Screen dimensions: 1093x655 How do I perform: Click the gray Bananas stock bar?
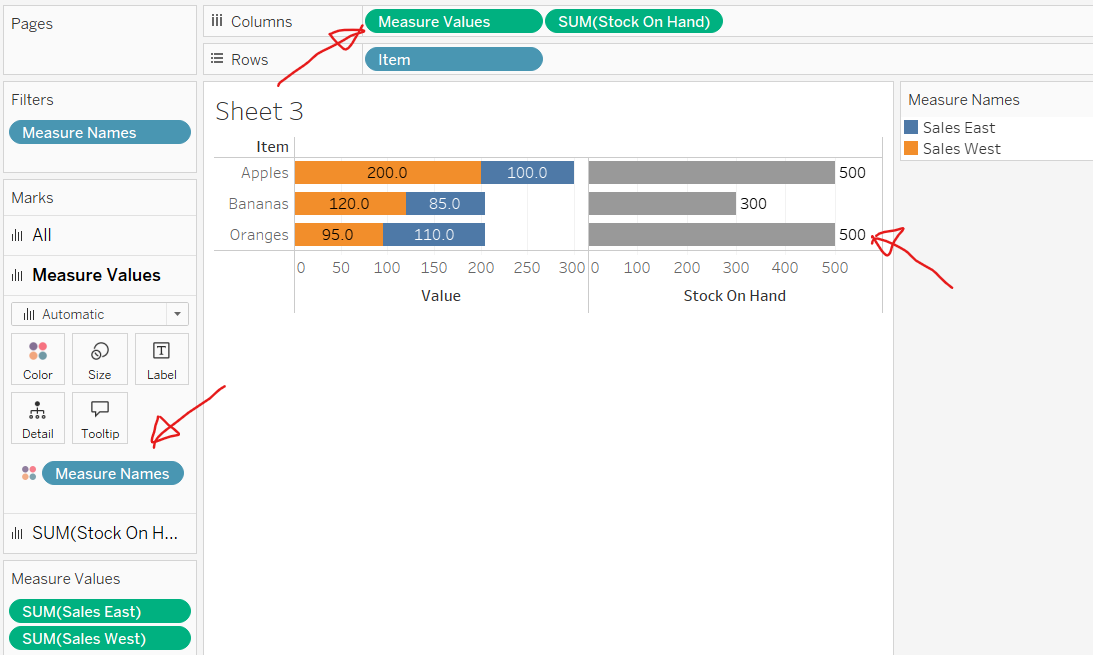(x=662, y=204)
